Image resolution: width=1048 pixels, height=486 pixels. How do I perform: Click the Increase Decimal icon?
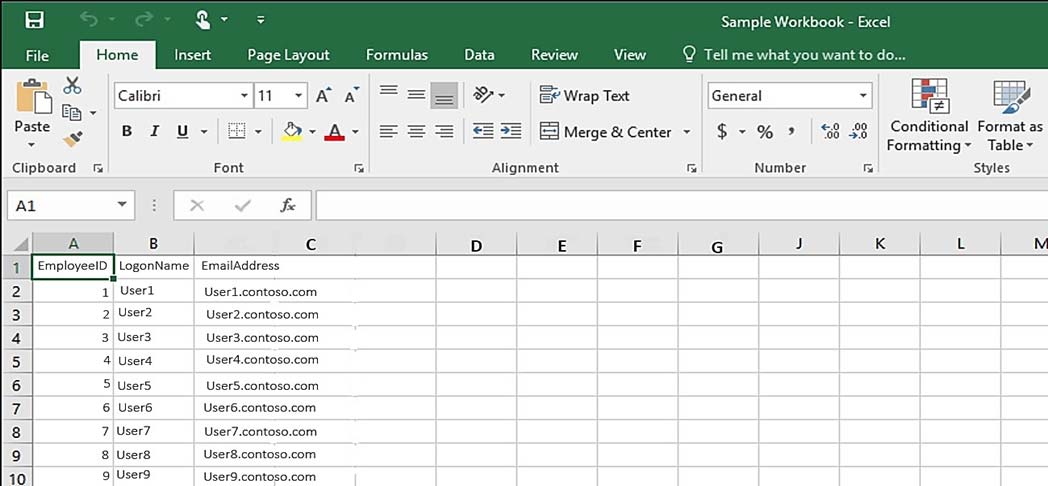coord(830,131)
